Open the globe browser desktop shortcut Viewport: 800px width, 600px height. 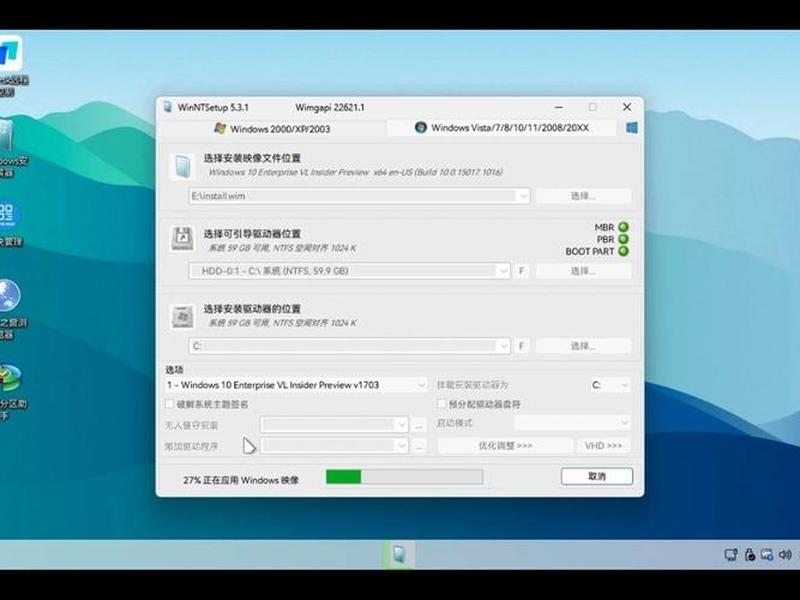9,295
